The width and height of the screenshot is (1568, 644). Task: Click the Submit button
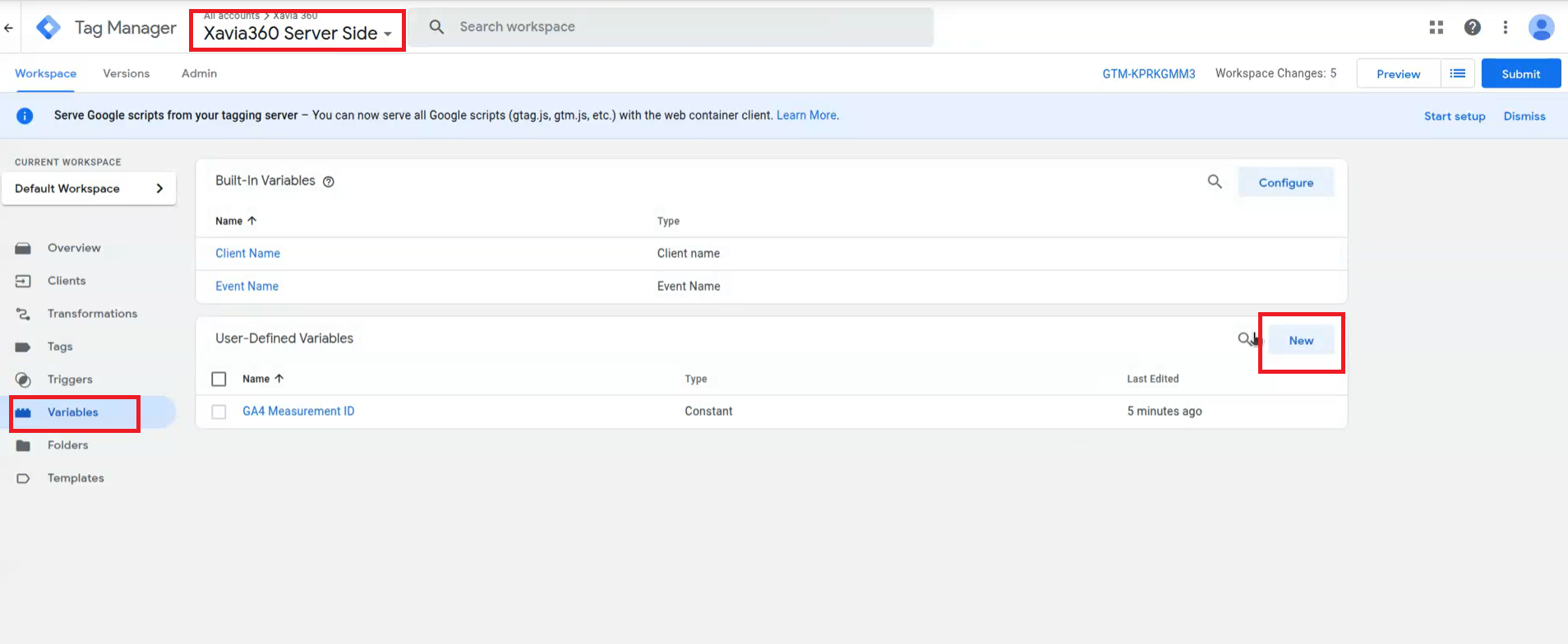(x=1521, y=74)
